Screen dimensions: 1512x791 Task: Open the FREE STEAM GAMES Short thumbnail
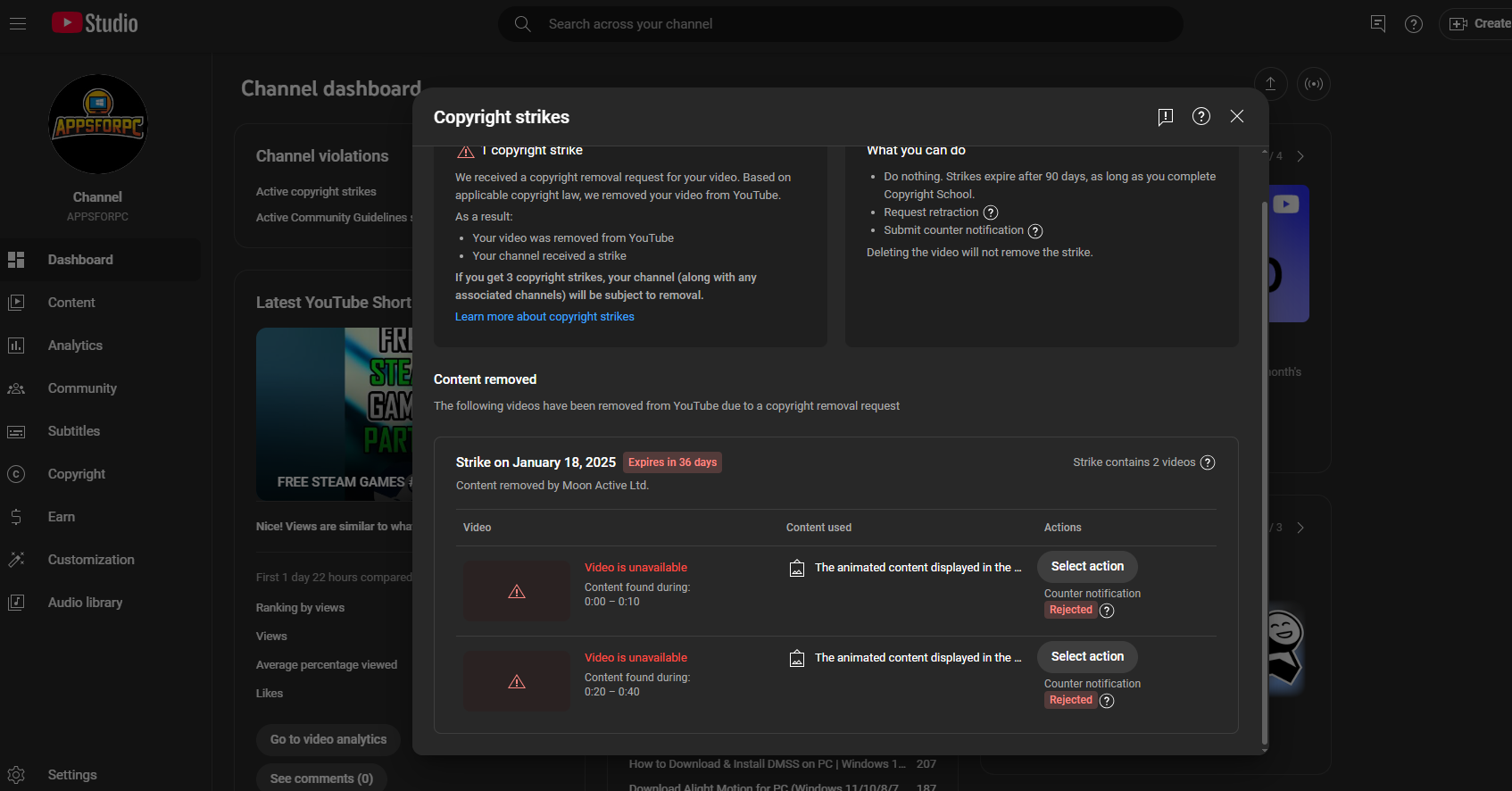pyautogui.click(x=335, y=413)
